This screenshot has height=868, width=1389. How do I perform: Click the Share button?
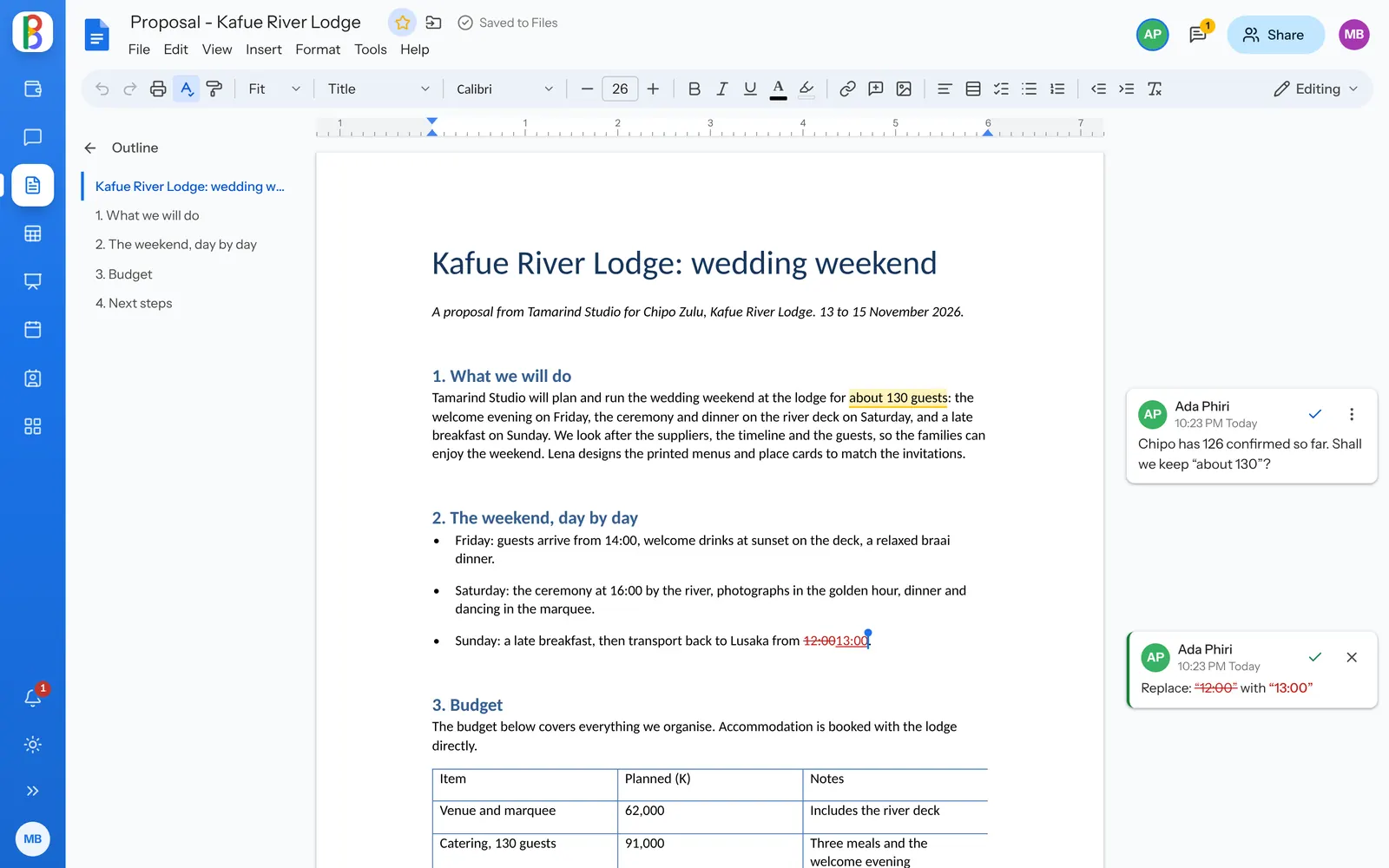[1275, 35]
